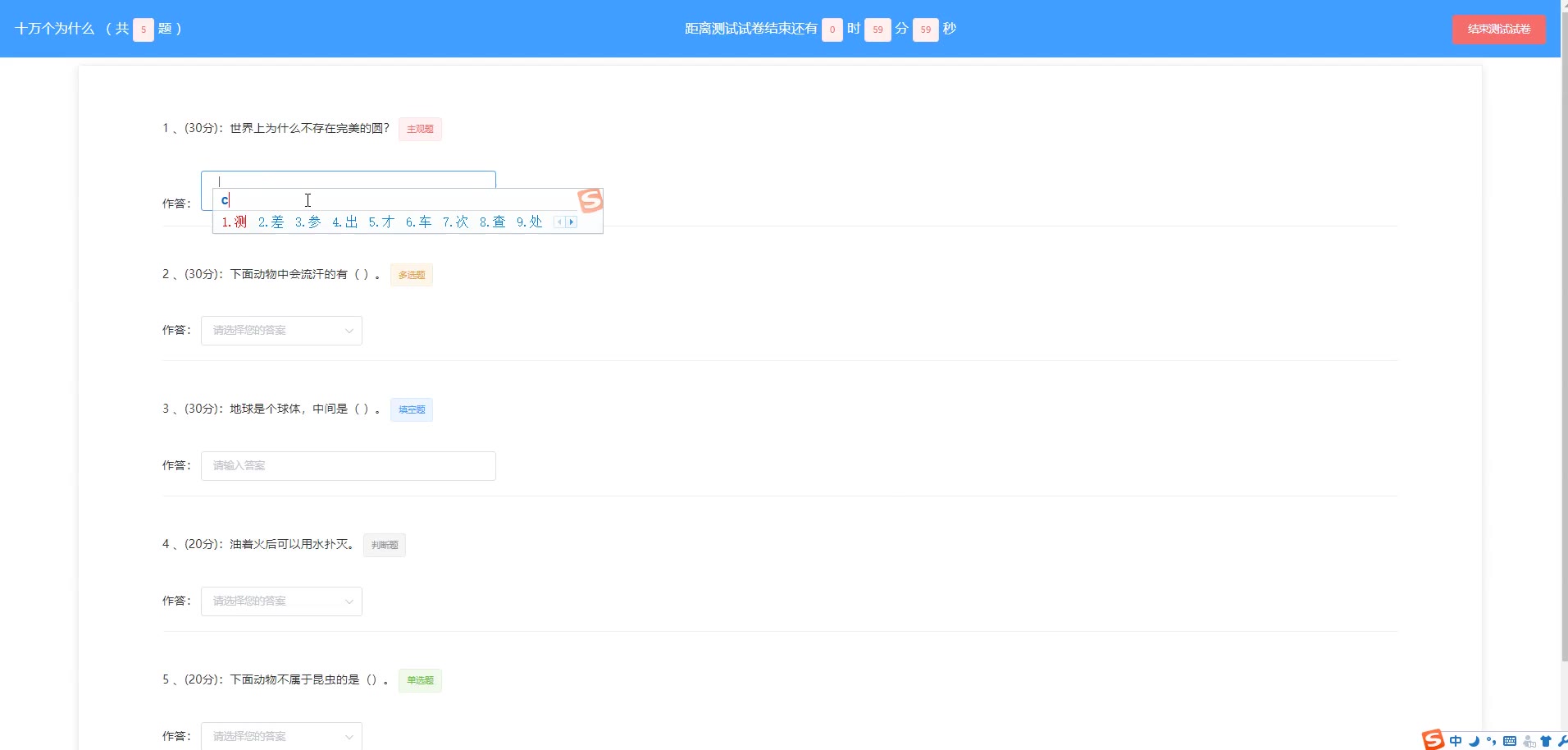Image resolution: width=1568 pixels, height=750 pixels.
Task: Click question text 油着火后可以用水扑灭
Action: click(292, 544)
